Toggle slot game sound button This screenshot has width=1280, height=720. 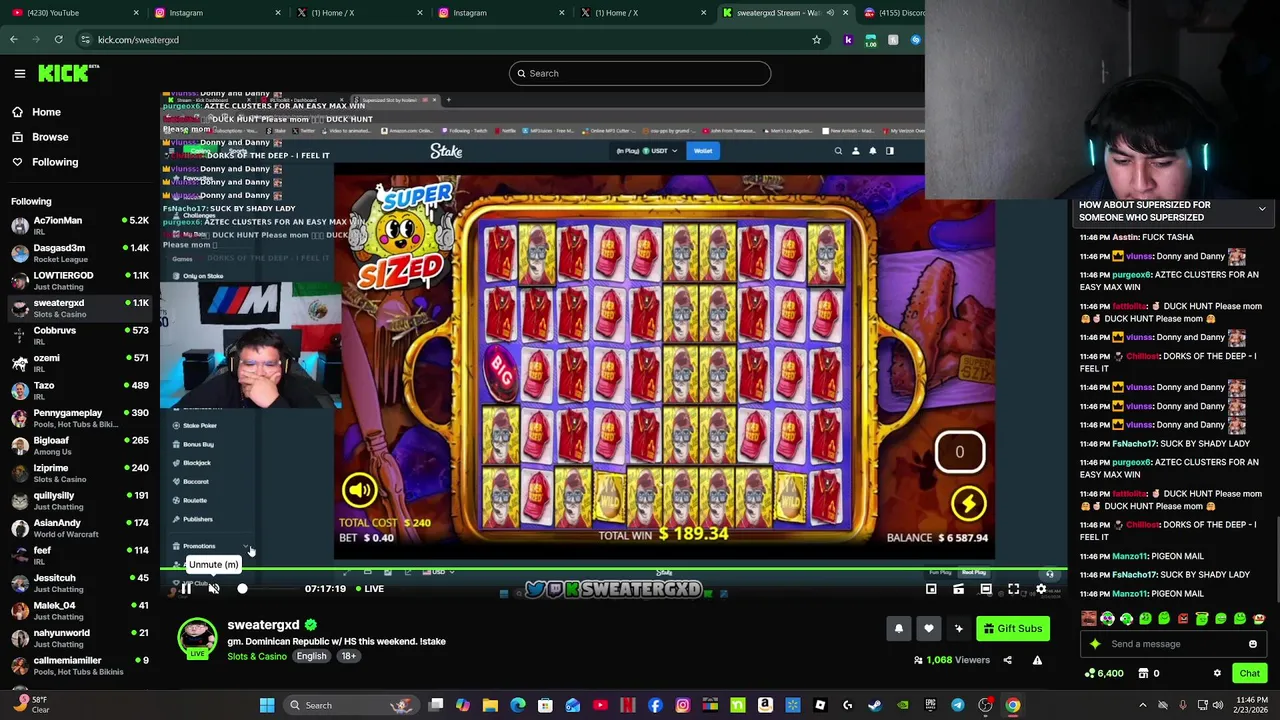[359, 490]
